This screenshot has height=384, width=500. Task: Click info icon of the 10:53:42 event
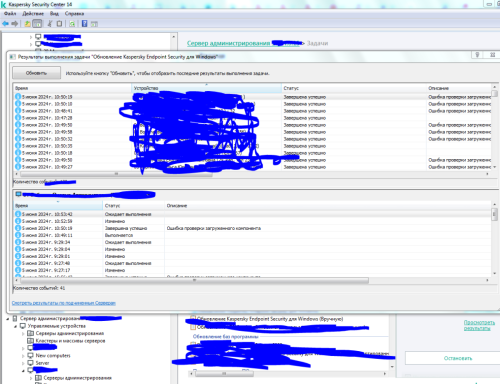pos(18,214)
